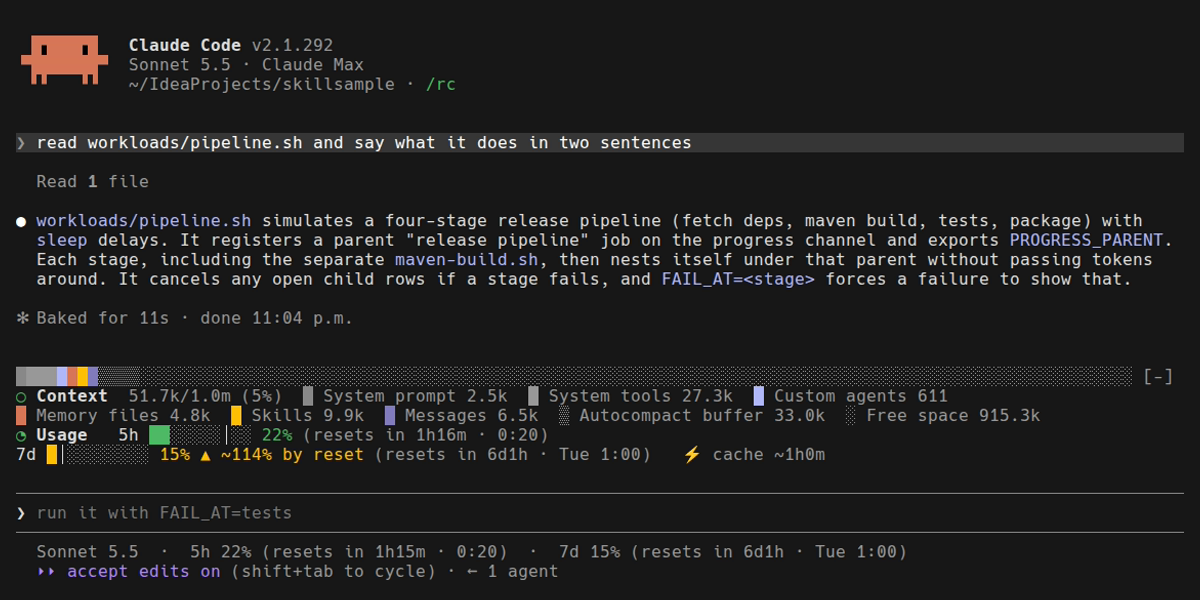Click the ~114% by reset warning text
1200x600 pixels.
coord(293,455)
